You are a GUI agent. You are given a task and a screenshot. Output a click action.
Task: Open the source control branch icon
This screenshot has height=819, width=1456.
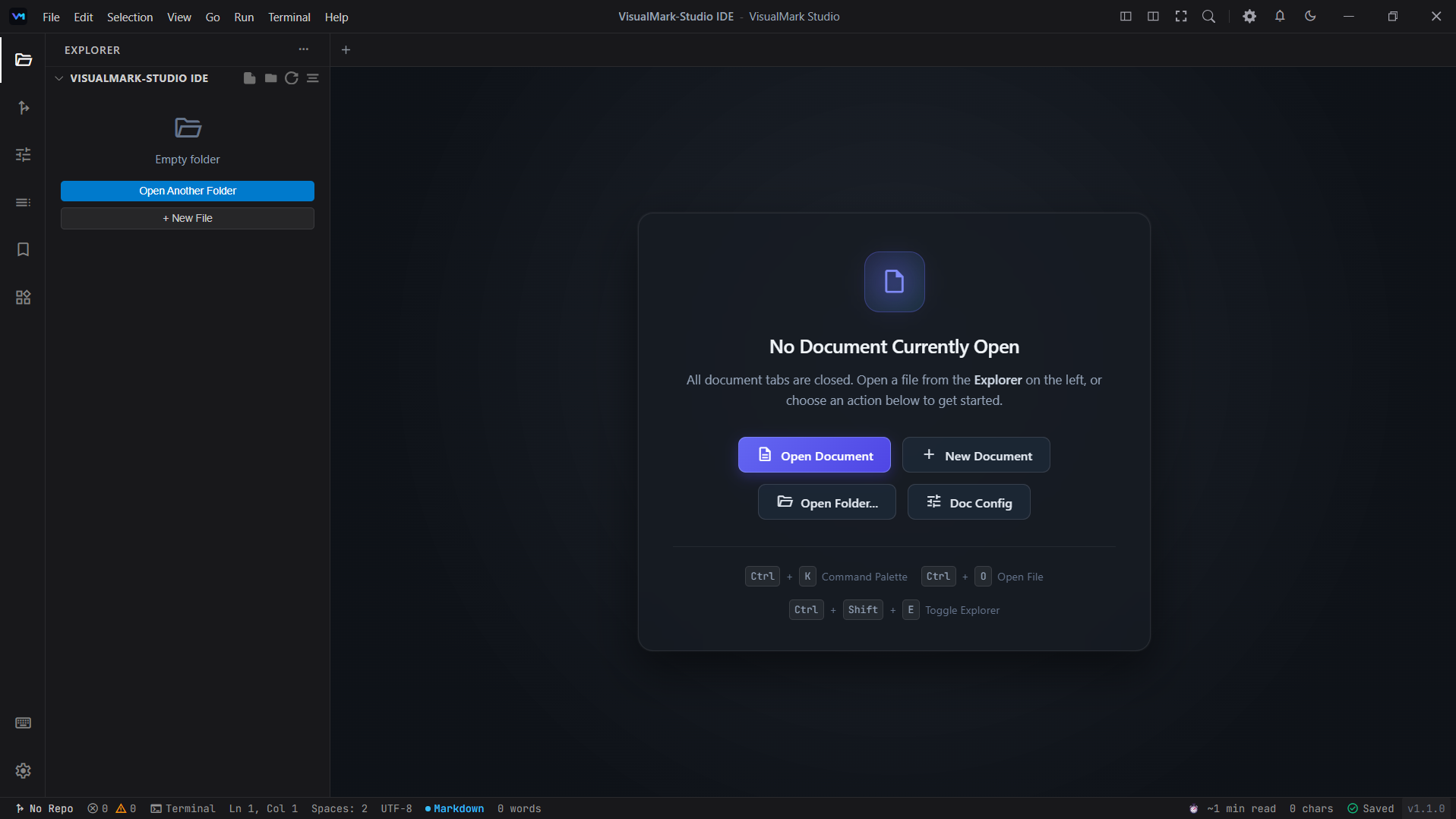tap(24, 108)
